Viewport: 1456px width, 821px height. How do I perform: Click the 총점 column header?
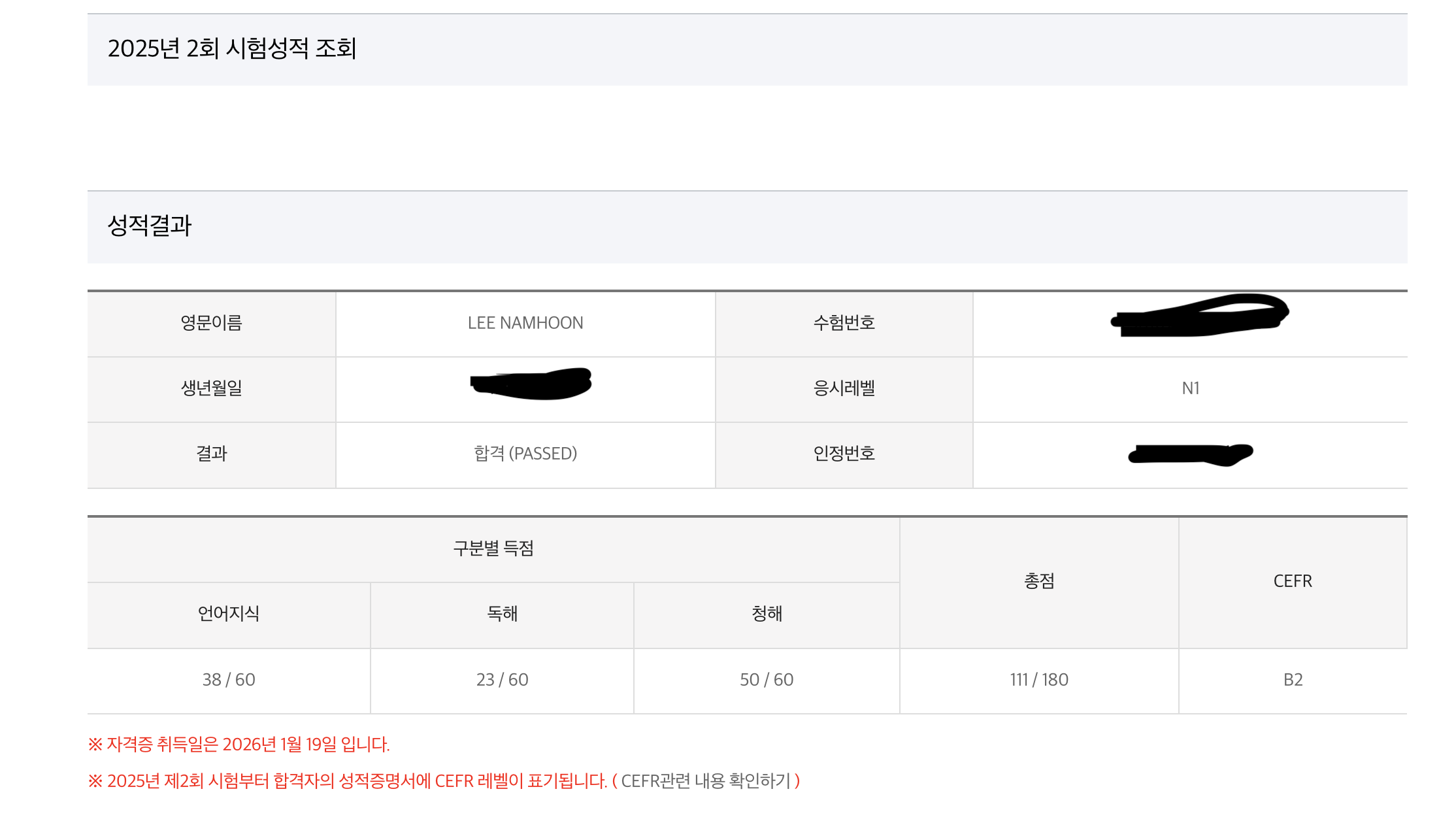[1039, 581]
